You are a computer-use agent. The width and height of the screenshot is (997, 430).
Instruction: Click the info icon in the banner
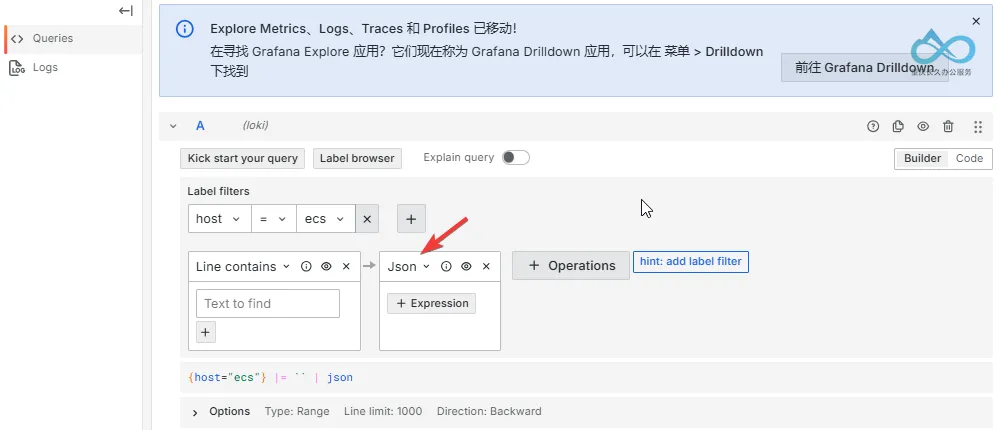click(x=184, y=29)
